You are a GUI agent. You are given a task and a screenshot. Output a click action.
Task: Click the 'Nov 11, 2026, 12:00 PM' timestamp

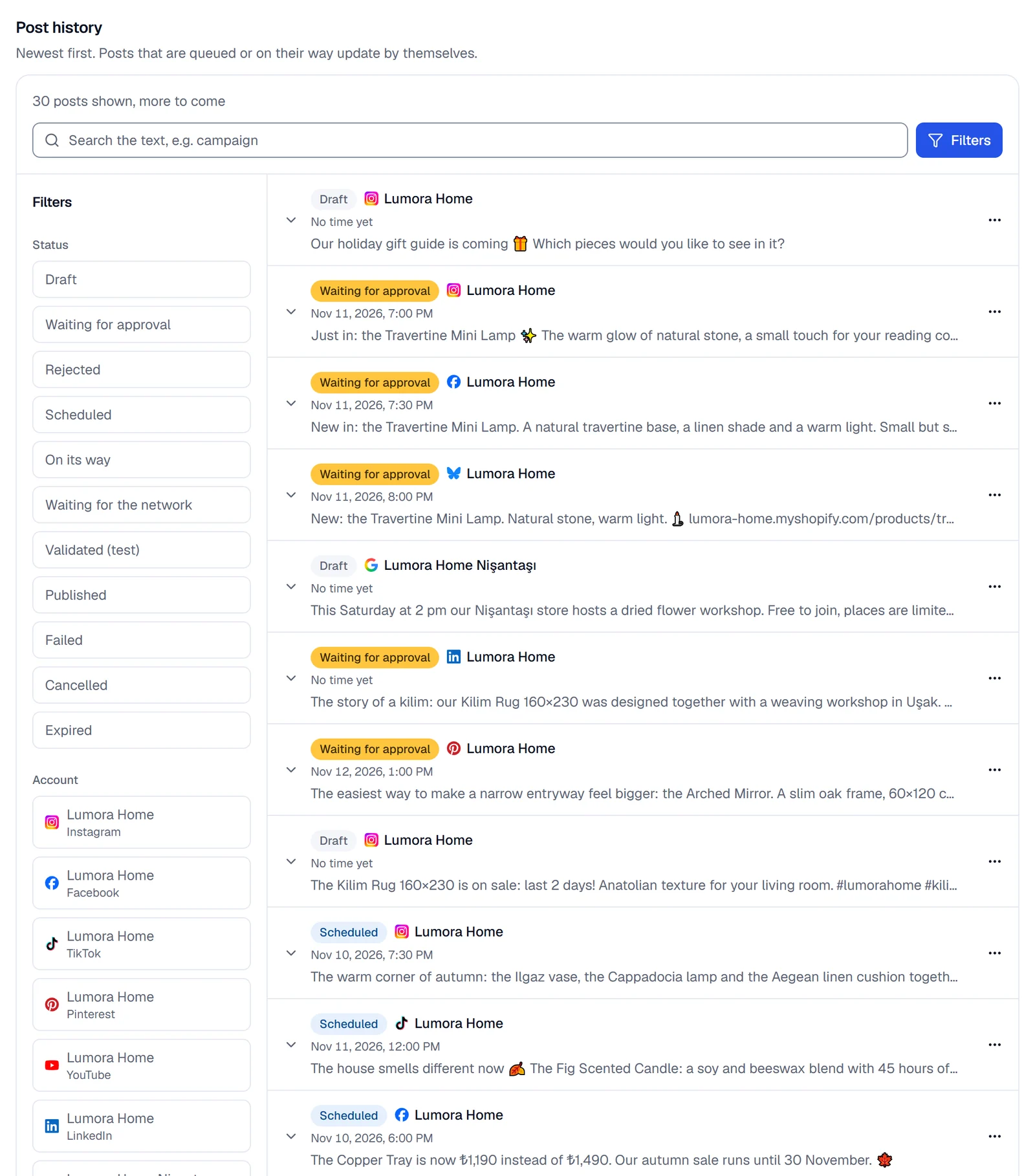coord(375,1047)
